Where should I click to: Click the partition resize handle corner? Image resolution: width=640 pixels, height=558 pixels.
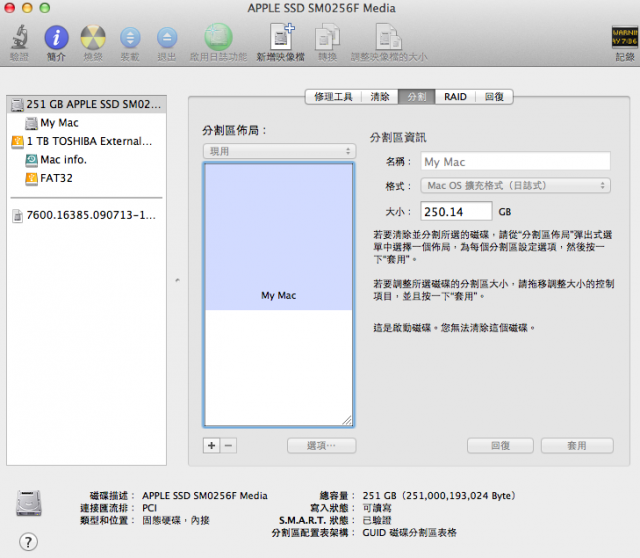point(347,420)
